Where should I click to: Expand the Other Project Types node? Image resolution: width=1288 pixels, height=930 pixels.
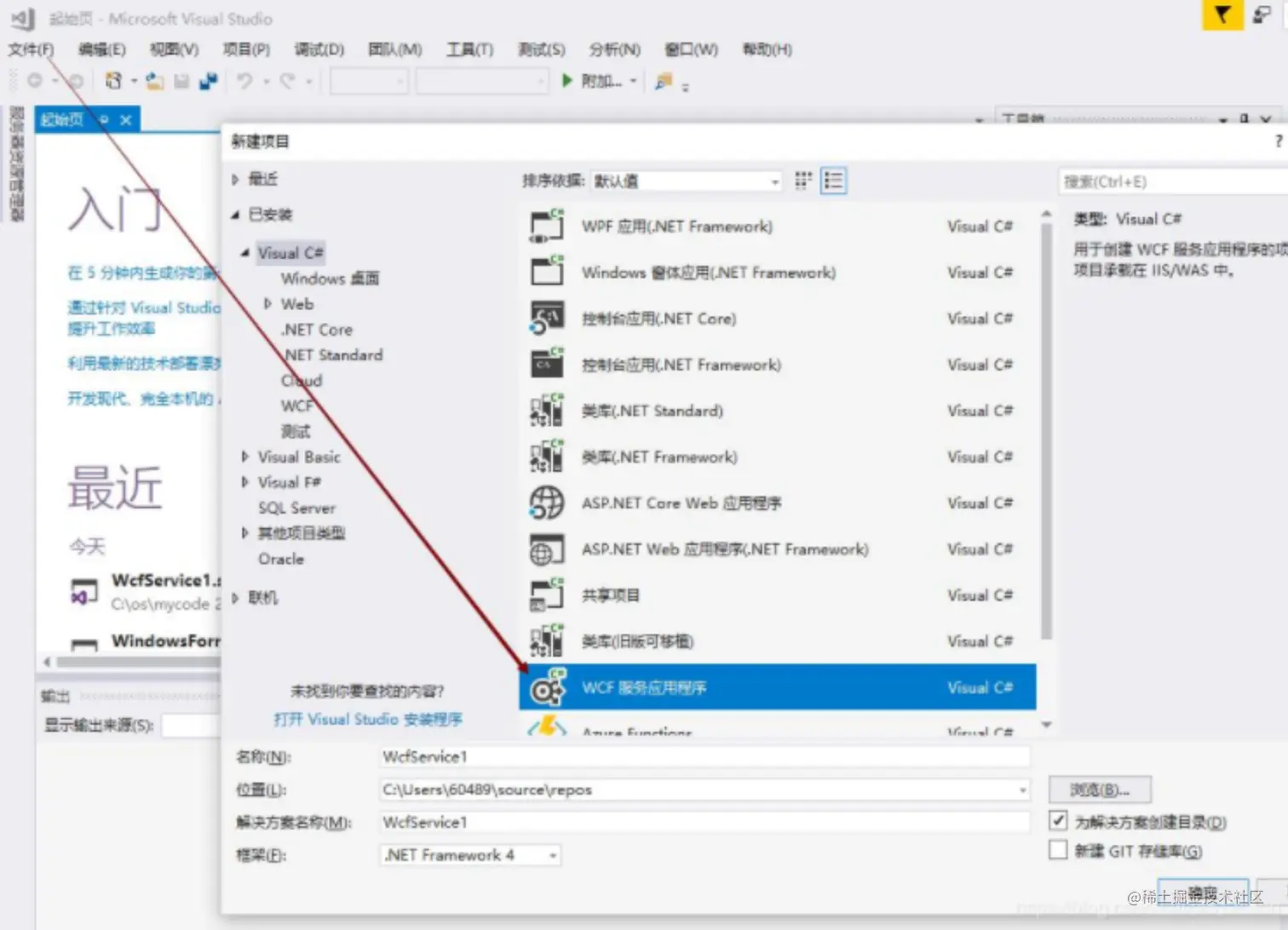coord(245,534)
